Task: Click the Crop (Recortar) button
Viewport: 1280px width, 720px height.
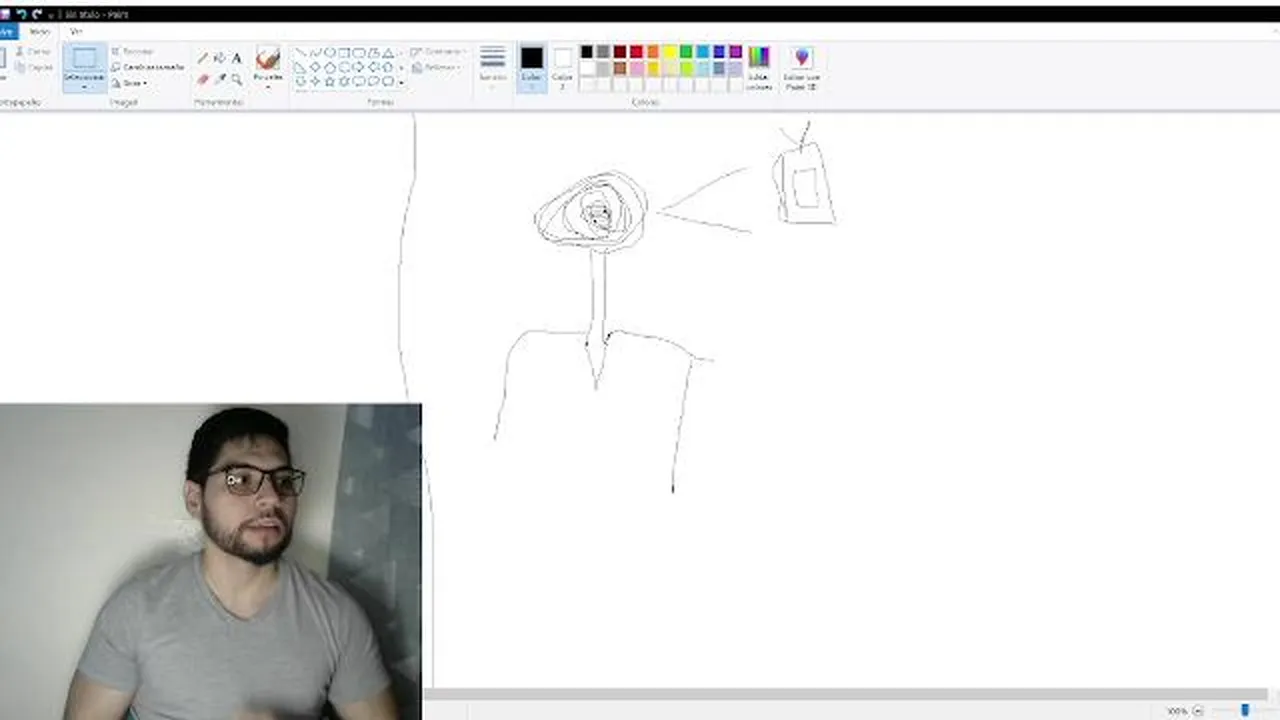Action: [x=132, y=51]
